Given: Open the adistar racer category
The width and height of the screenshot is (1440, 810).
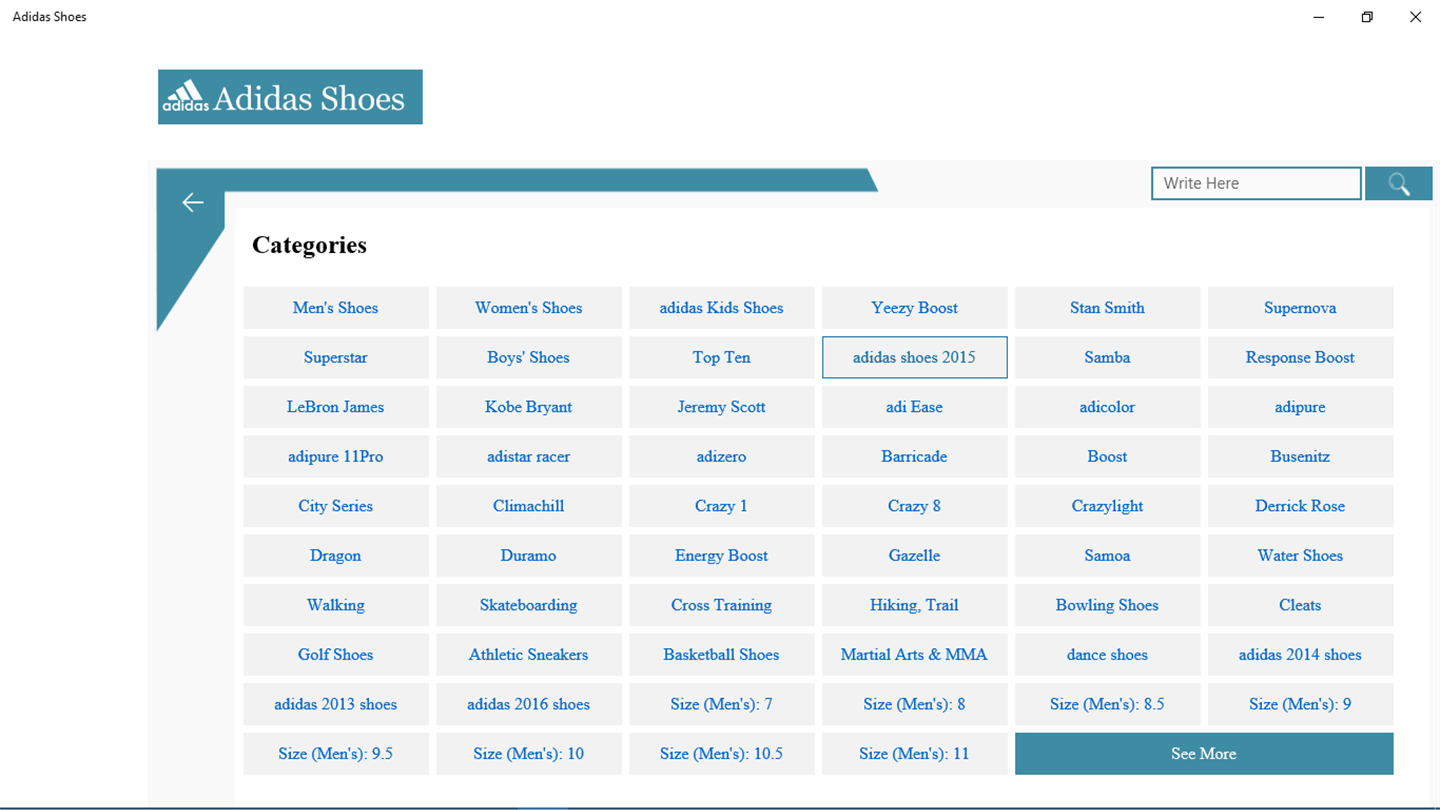Looking at the screenshot, I should [529, 456].
